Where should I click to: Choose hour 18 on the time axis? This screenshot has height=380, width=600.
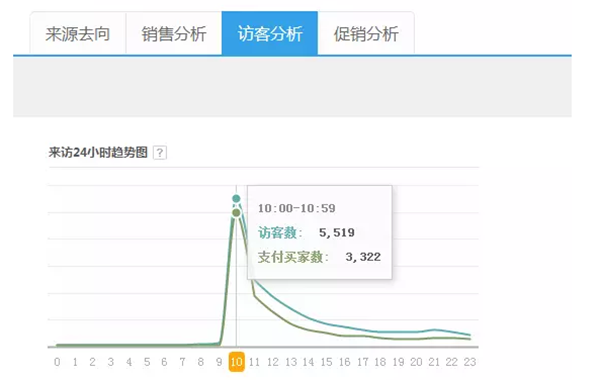[380, 362]
